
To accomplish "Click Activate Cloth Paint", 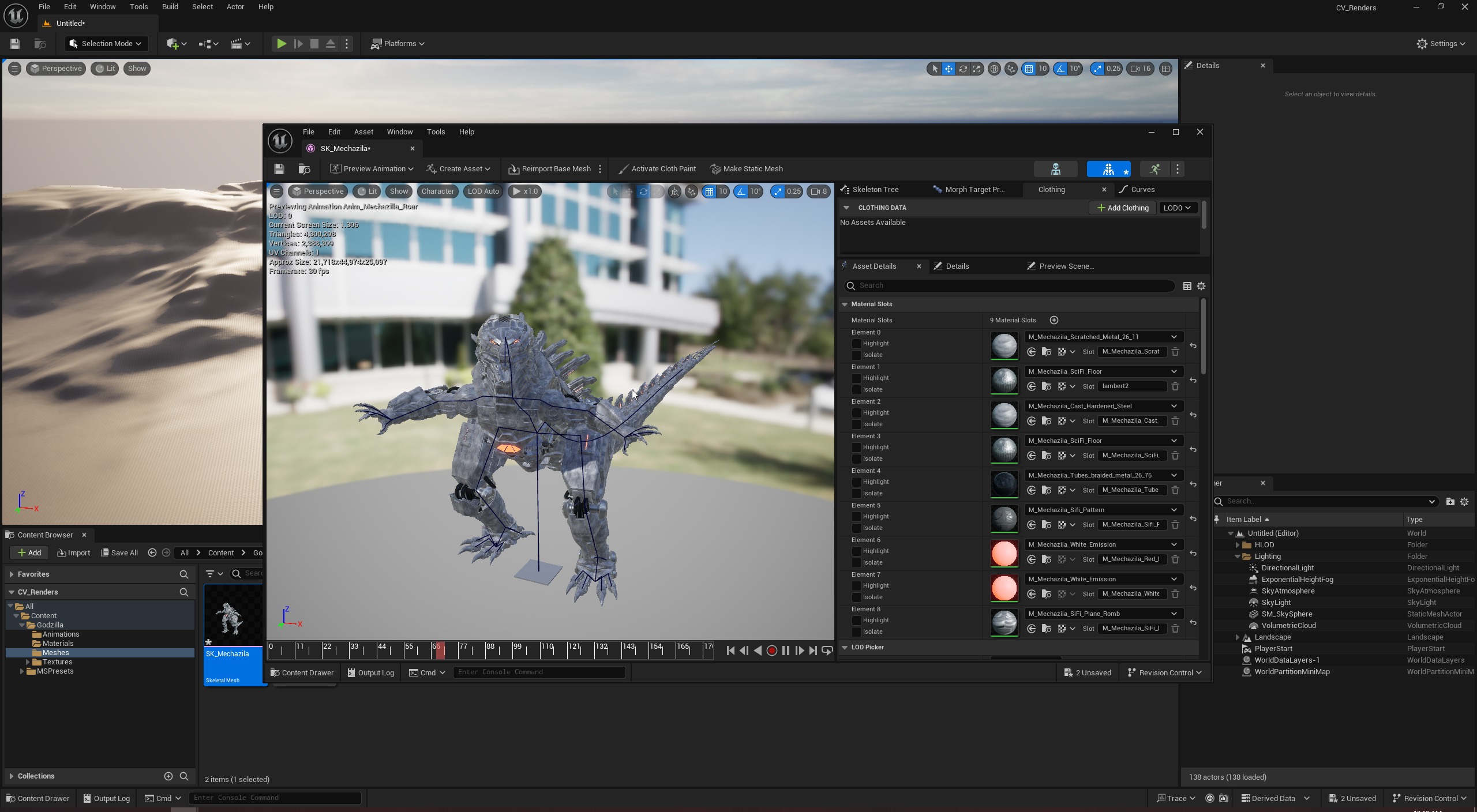I will 657,169.
